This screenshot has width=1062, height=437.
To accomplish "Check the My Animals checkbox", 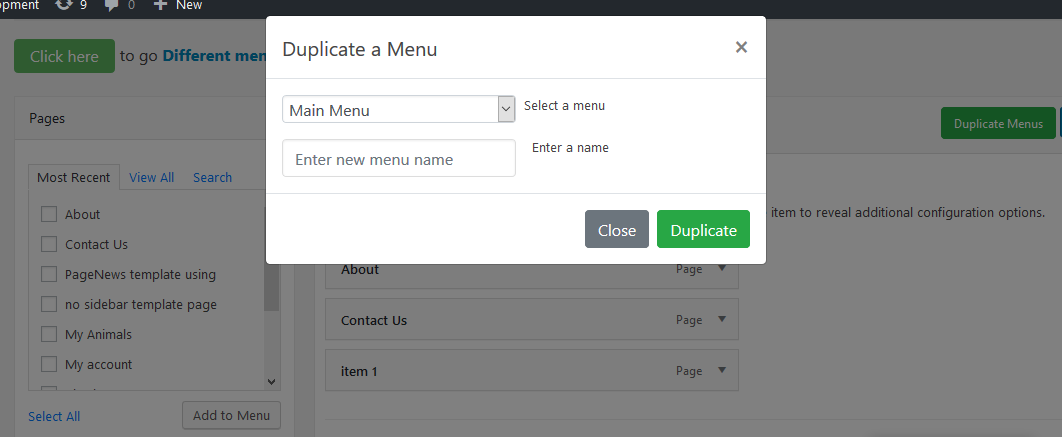I will pos(49,334).
